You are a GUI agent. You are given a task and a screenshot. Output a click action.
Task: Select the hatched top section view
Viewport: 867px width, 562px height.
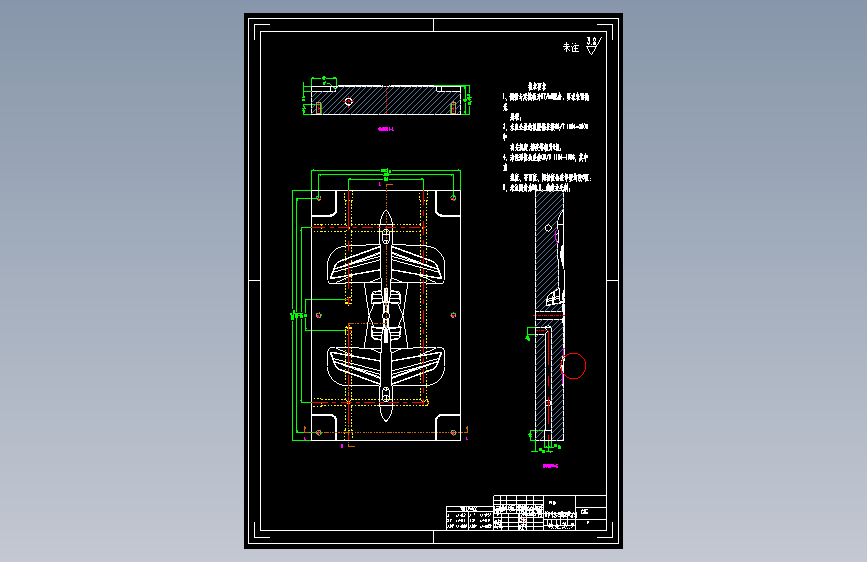[x=386, y=100]
